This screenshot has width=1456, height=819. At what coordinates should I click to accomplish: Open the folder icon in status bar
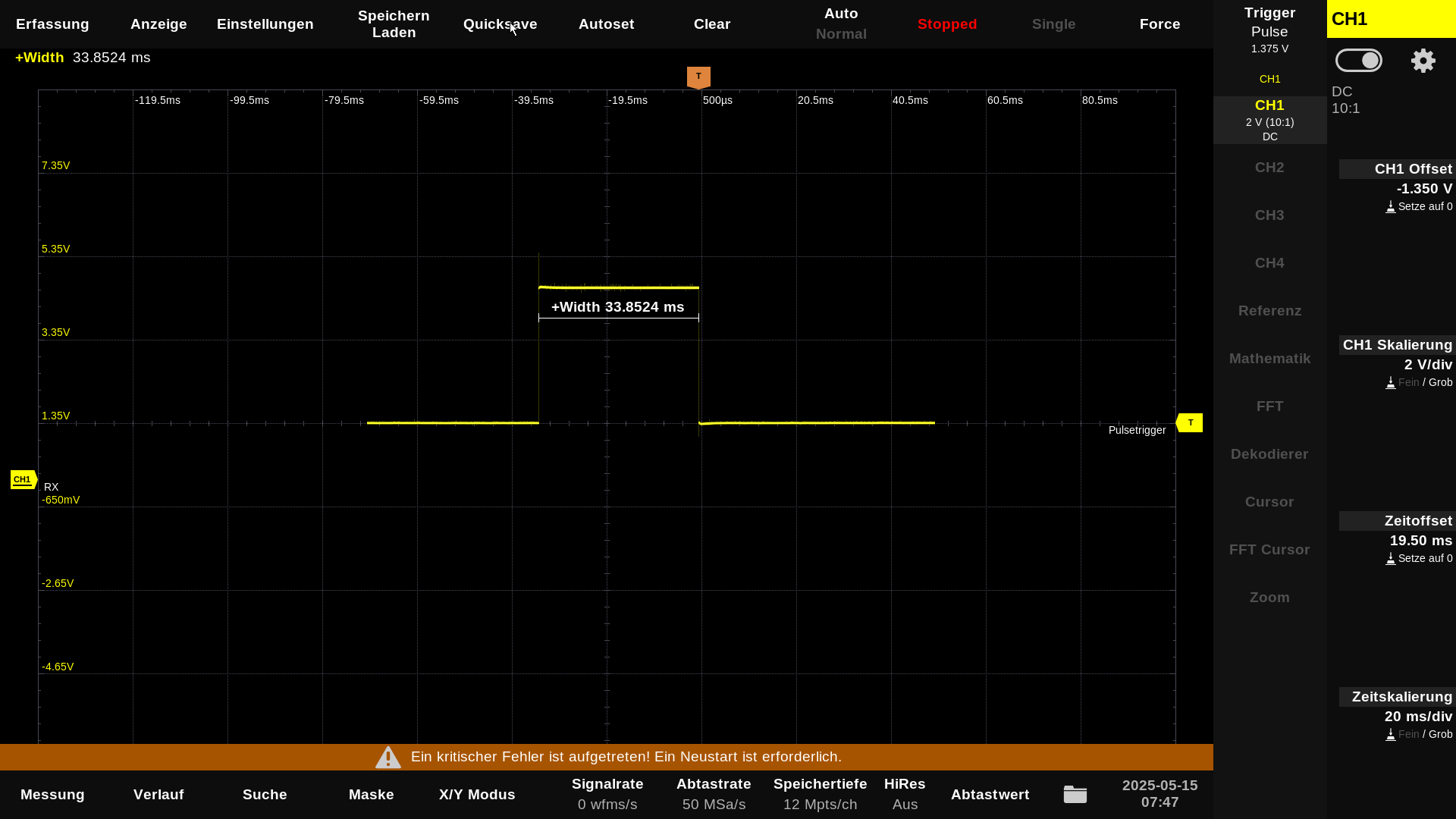(x=1075, y=794)
